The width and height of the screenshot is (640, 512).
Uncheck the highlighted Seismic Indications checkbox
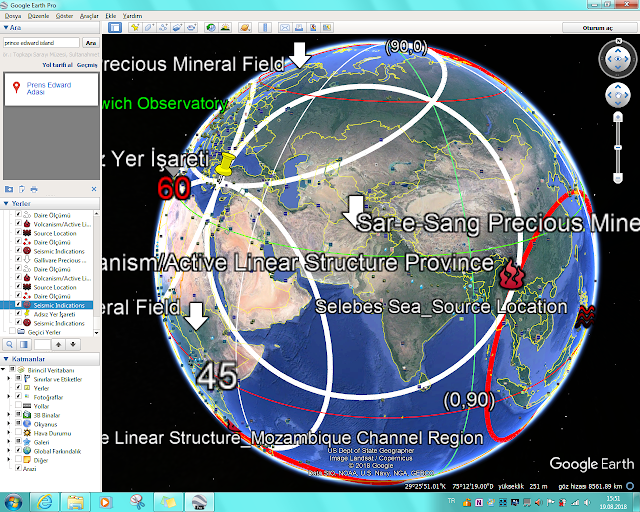pyautogui.click(x=18, y=305)
